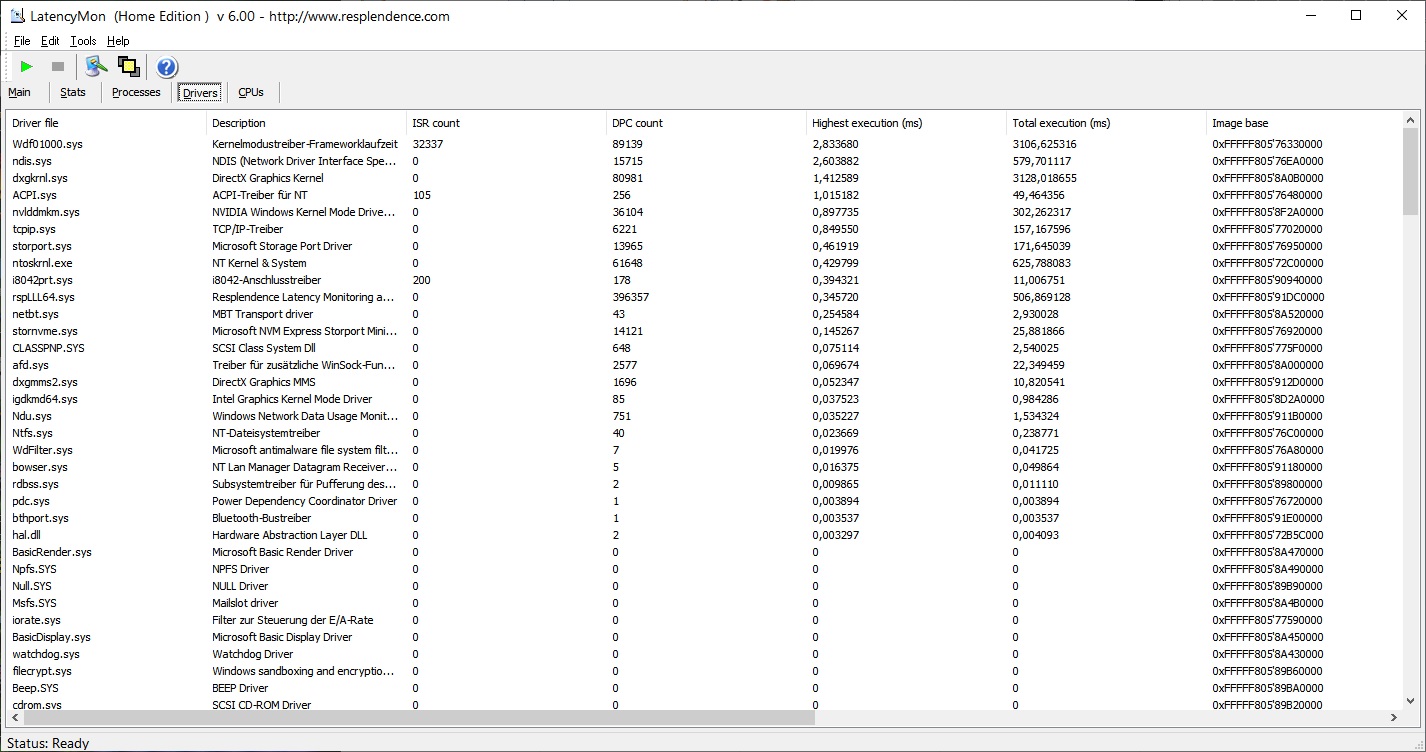1426x752 pixels.
Task: Select the Drivers tab
Action: point(200,93)
